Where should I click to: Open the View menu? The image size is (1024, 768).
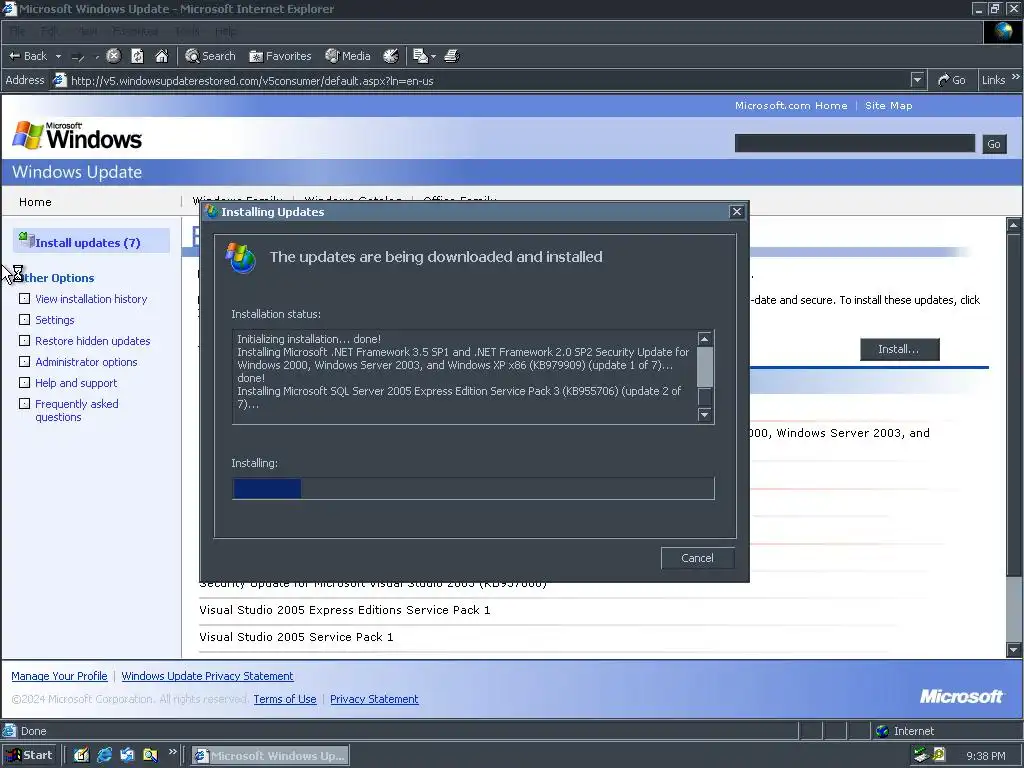click(88, 31)
